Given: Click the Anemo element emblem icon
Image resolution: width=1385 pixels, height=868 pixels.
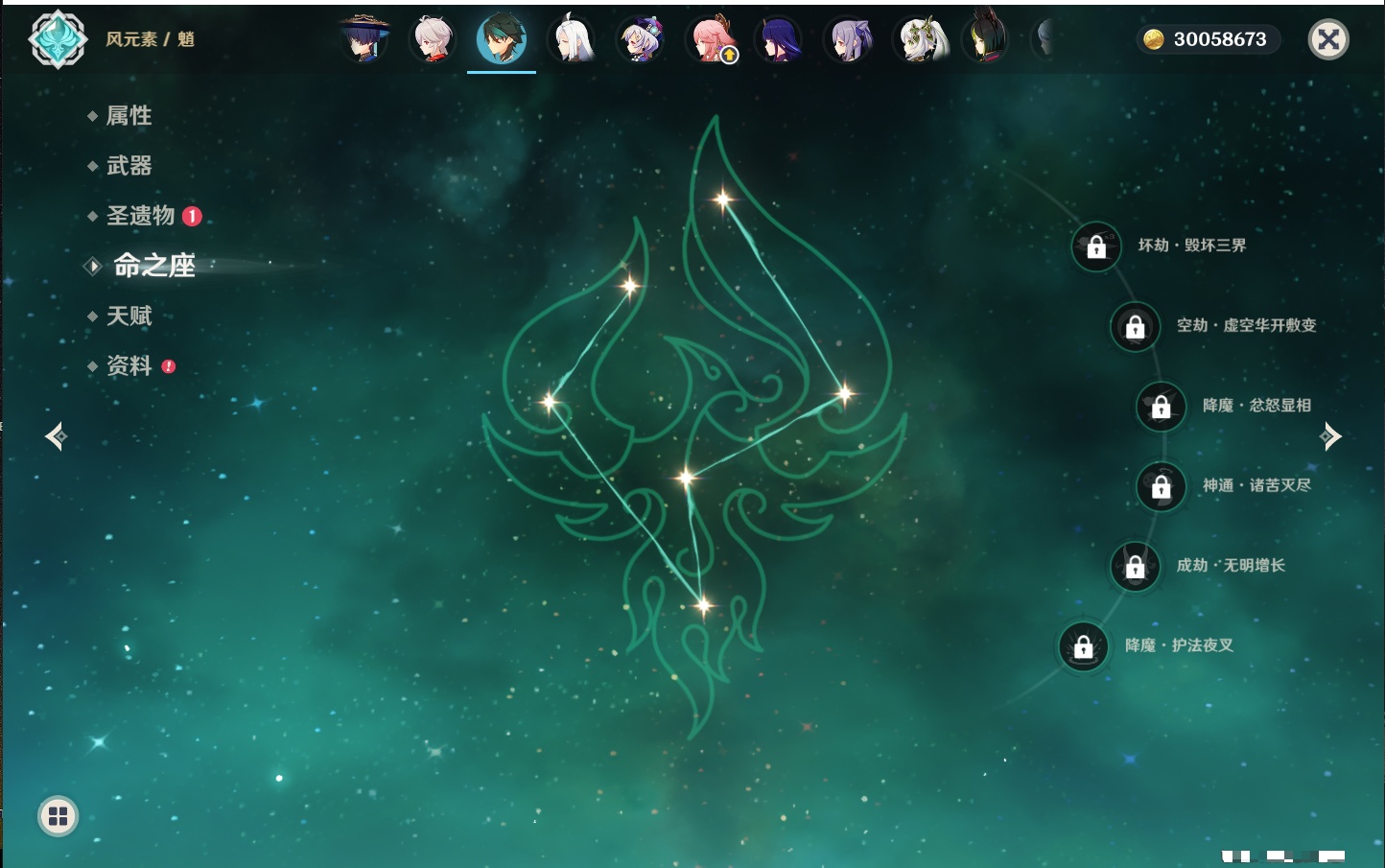Looking at the screenshot, I should (x=58, y=39).
